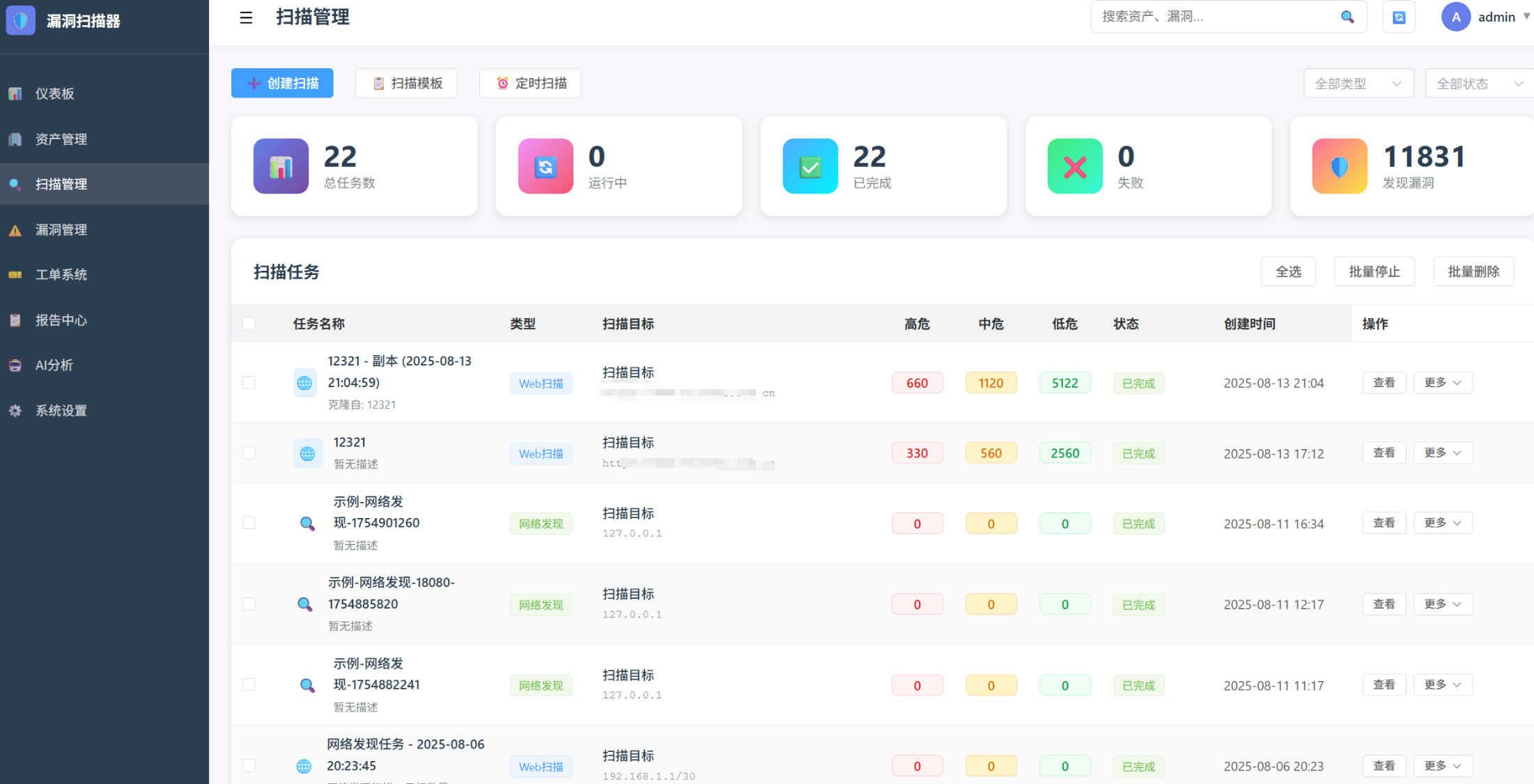The height and width of the screenshot is (784, 1534).
Task: Click the hamburger menu collapse icon
Action: (246, 17)
